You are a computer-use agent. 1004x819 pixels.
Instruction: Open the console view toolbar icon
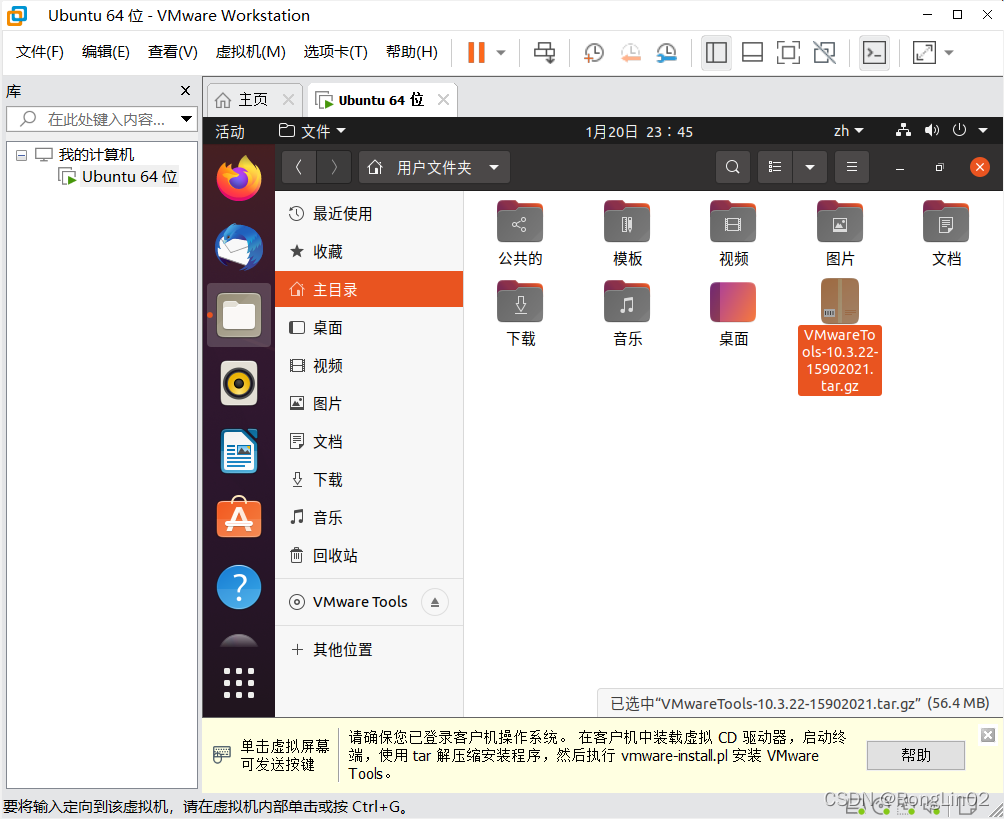[874, 53]
